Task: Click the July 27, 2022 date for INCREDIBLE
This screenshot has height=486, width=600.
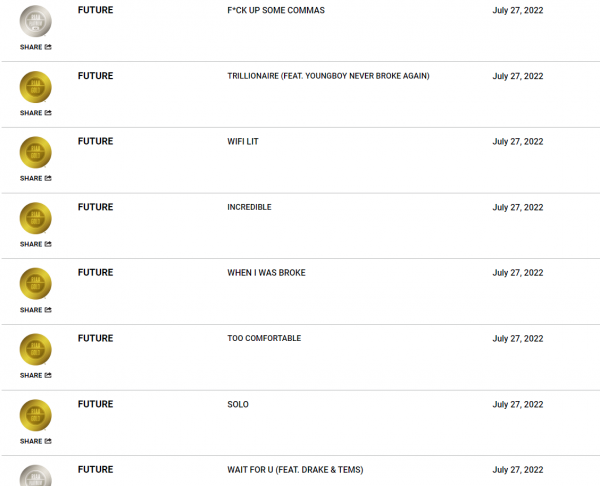Action: point(518,207)
